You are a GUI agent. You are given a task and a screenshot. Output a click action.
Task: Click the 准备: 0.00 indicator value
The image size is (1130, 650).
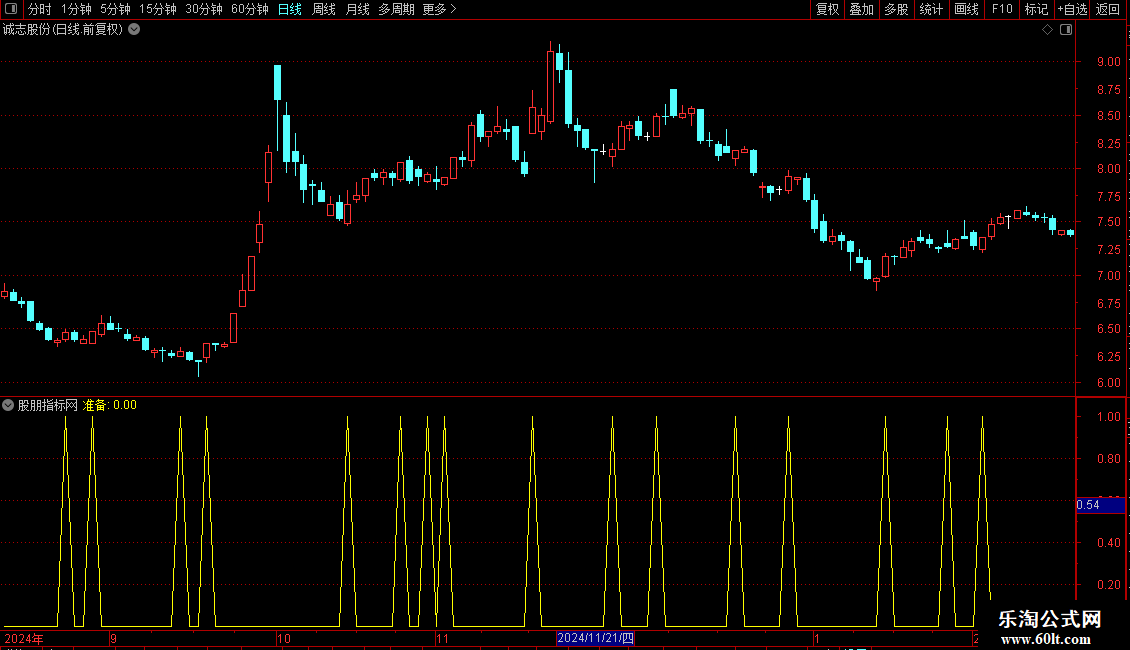[x=110, y=405]
